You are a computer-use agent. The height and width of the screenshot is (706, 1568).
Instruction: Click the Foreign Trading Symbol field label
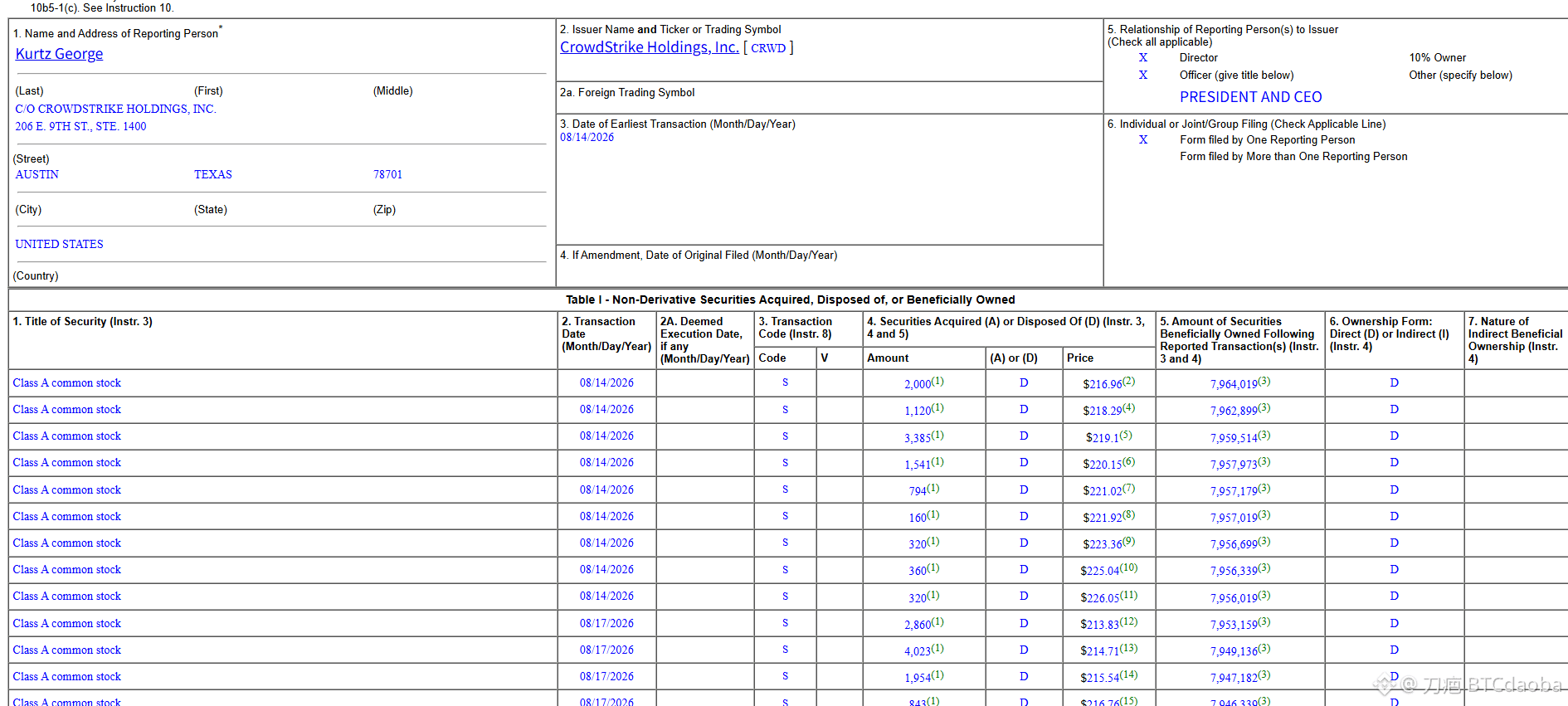click(627, 92)
